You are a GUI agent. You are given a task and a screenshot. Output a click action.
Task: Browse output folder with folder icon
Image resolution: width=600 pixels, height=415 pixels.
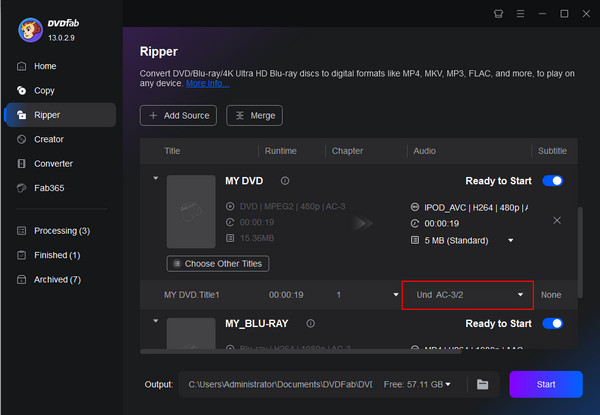pos(482,384)
